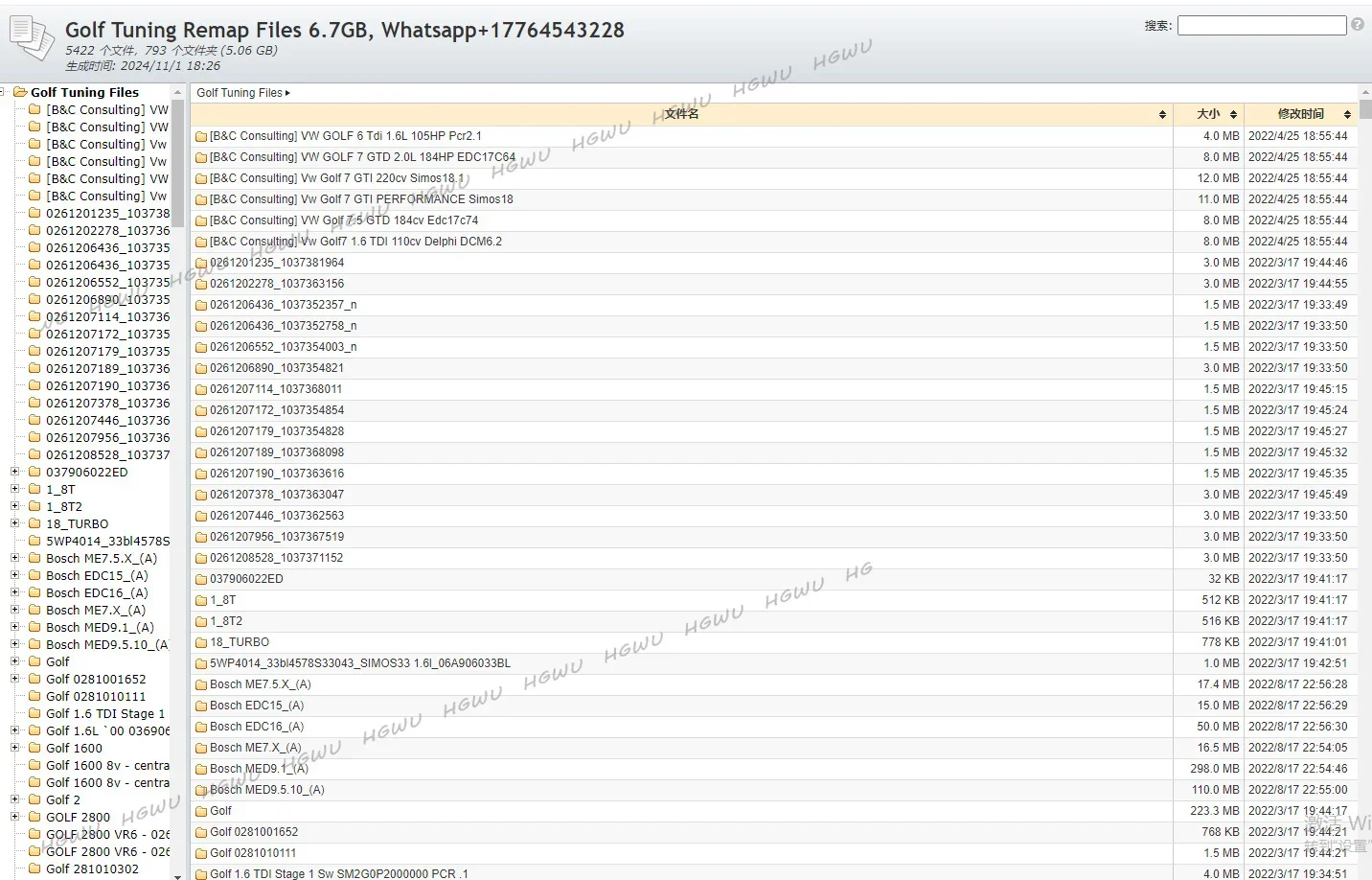Click folder icon of 1_8T2 in file list

pos(201,621)
